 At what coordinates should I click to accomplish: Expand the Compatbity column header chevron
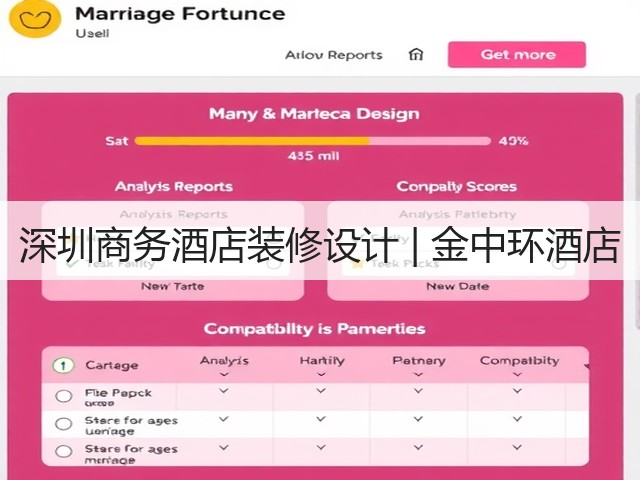coord(518,374)
